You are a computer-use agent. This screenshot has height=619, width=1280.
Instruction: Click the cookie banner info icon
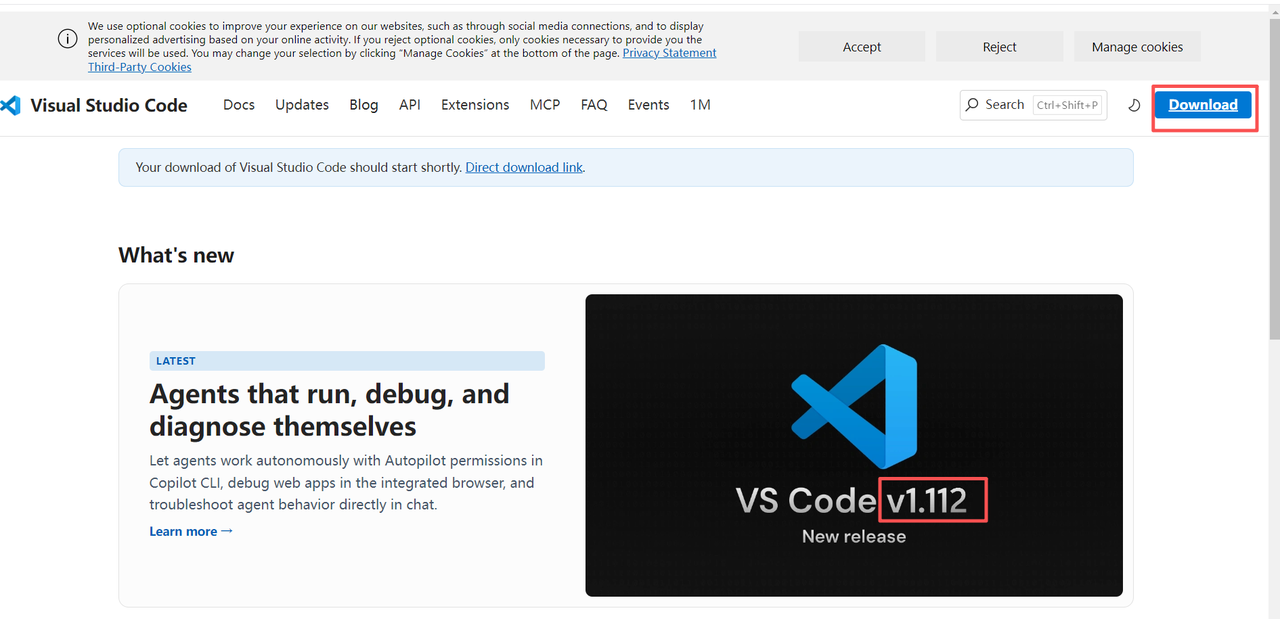click(x=67, y=39)
